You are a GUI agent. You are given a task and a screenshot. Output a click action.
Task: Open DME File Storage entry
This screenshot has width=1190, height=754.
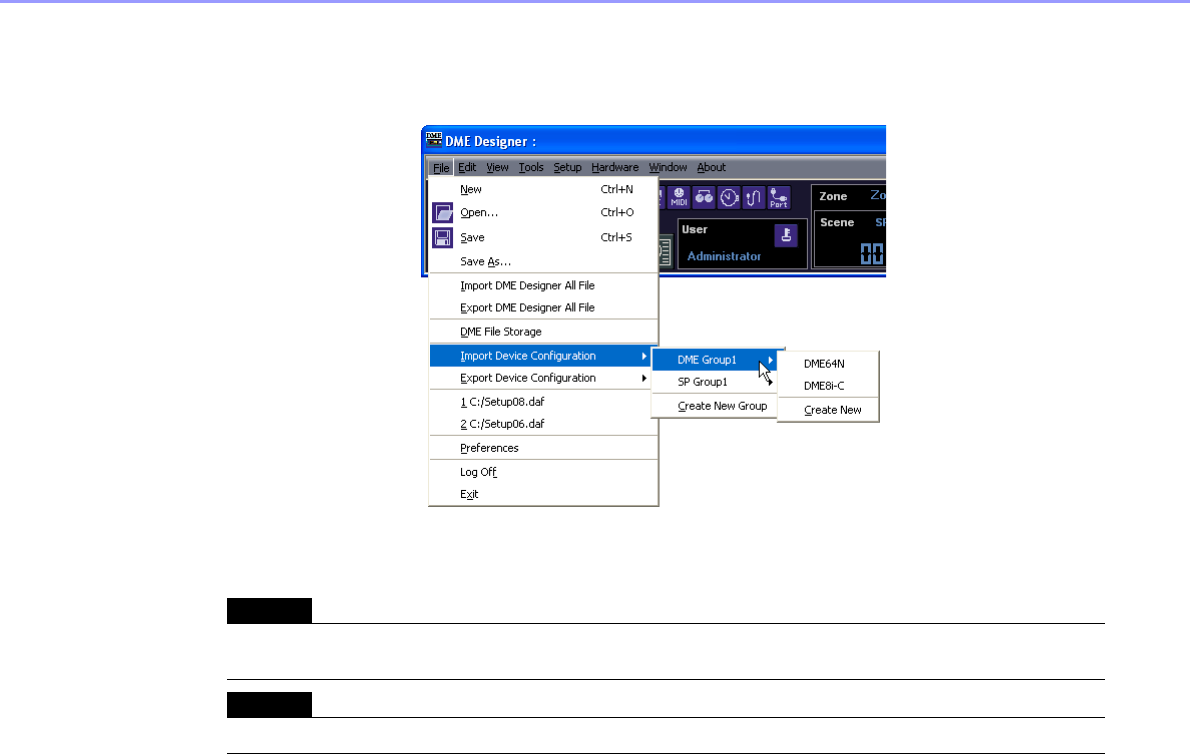(x=543, y=331)
